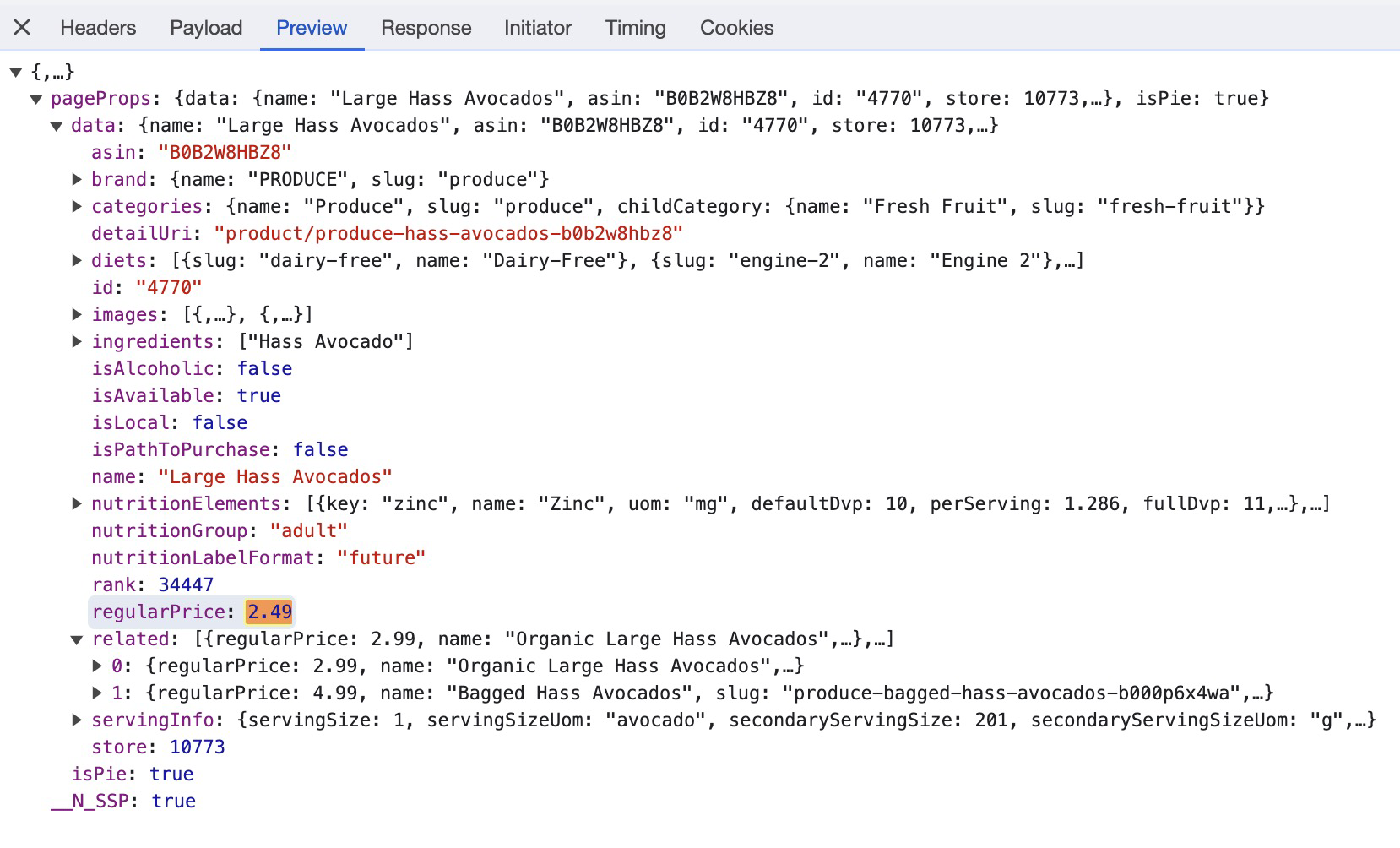This screenshot has height=848, width=1400.
Task: Collapse the data object node
Action: click(56, 125)
